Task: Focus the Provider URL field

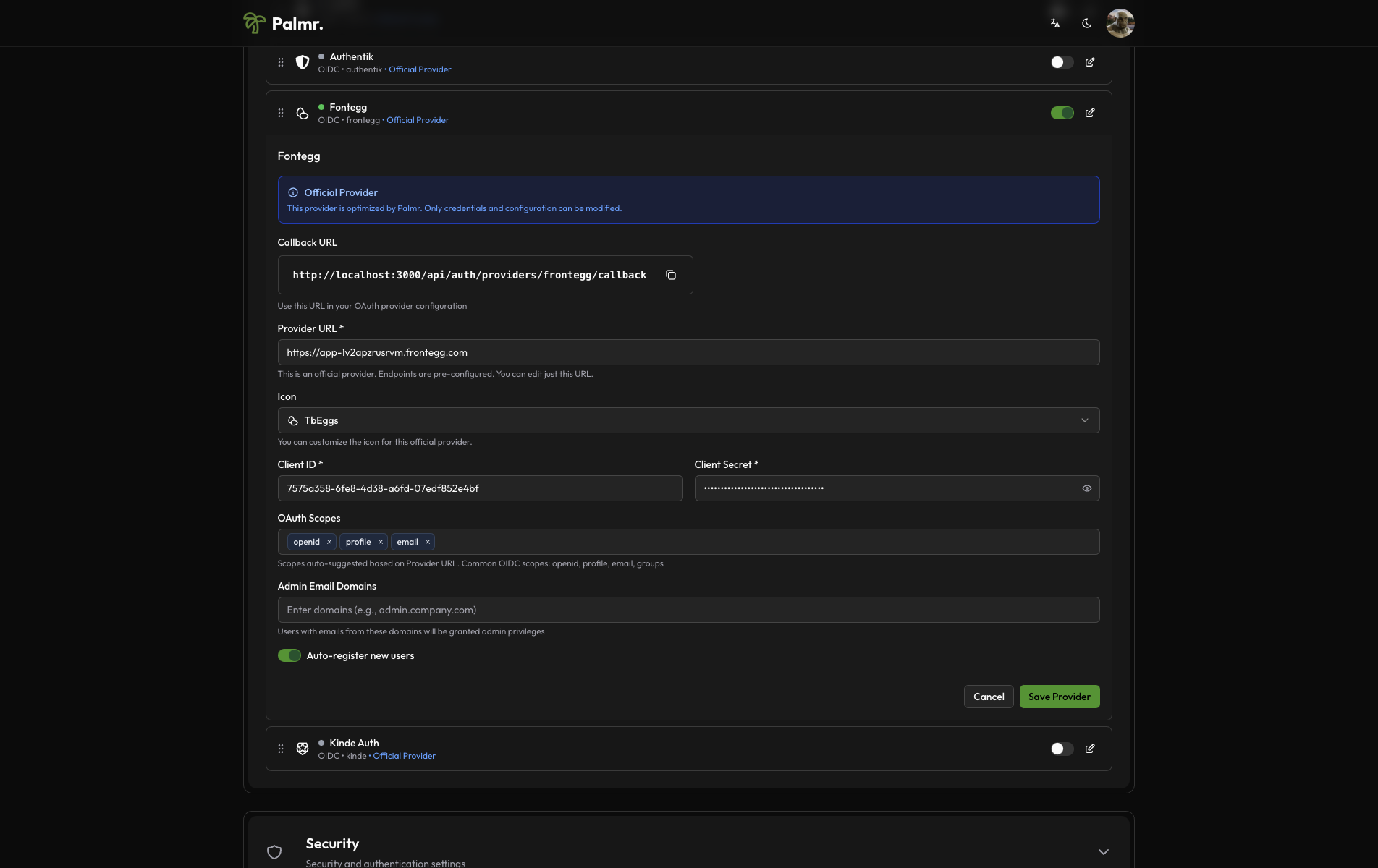Action: pos(688,352)
